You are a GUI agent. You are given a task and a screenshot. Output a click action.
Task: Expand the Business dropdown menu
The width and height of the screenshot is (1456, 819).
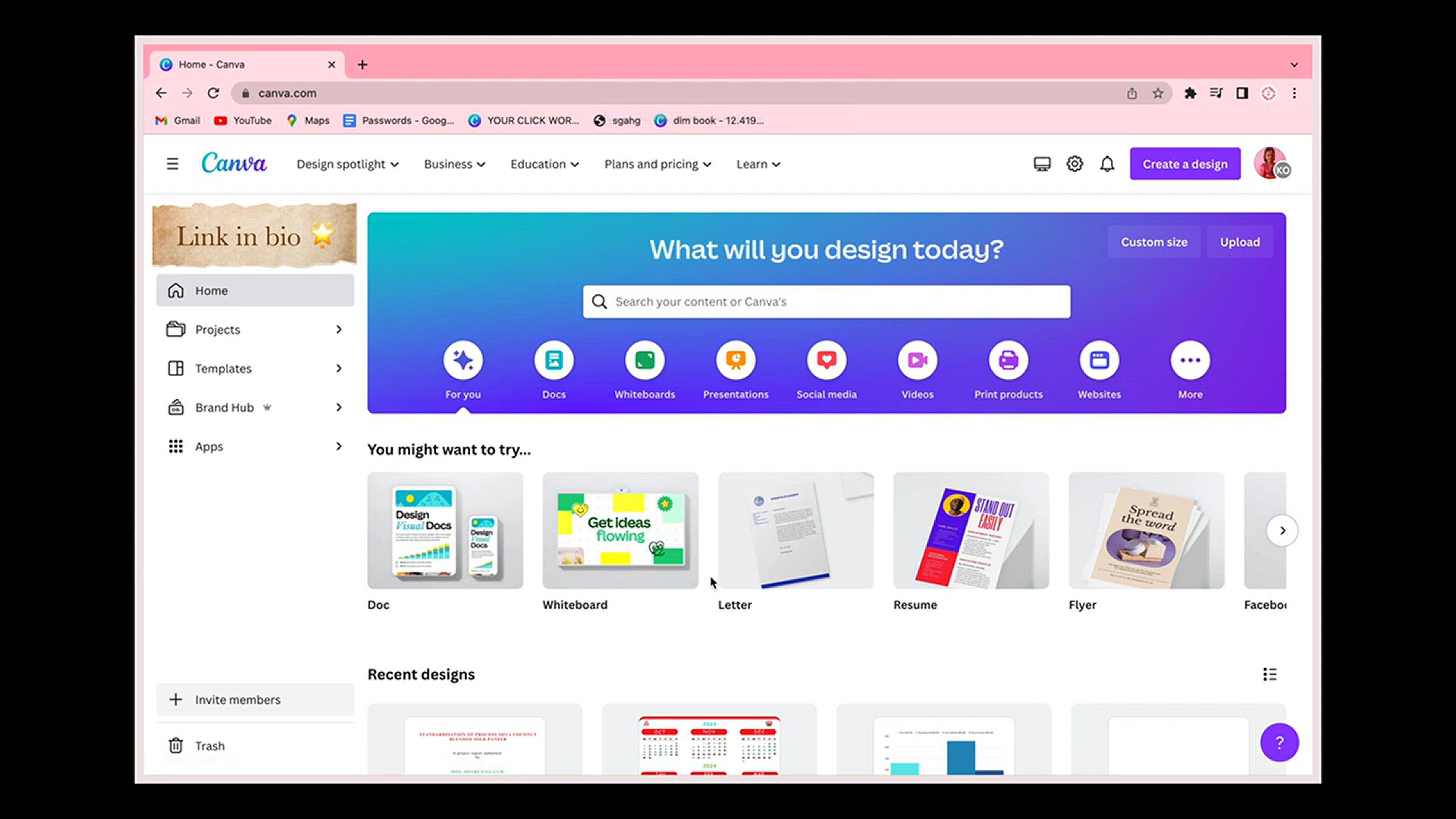[454, 164]
